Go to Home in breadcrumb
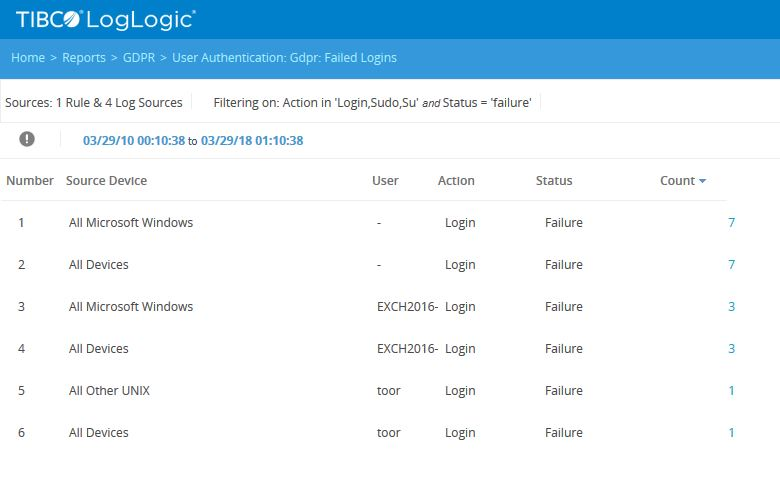The width and height of the screenshot is (780, 494). 28,58
